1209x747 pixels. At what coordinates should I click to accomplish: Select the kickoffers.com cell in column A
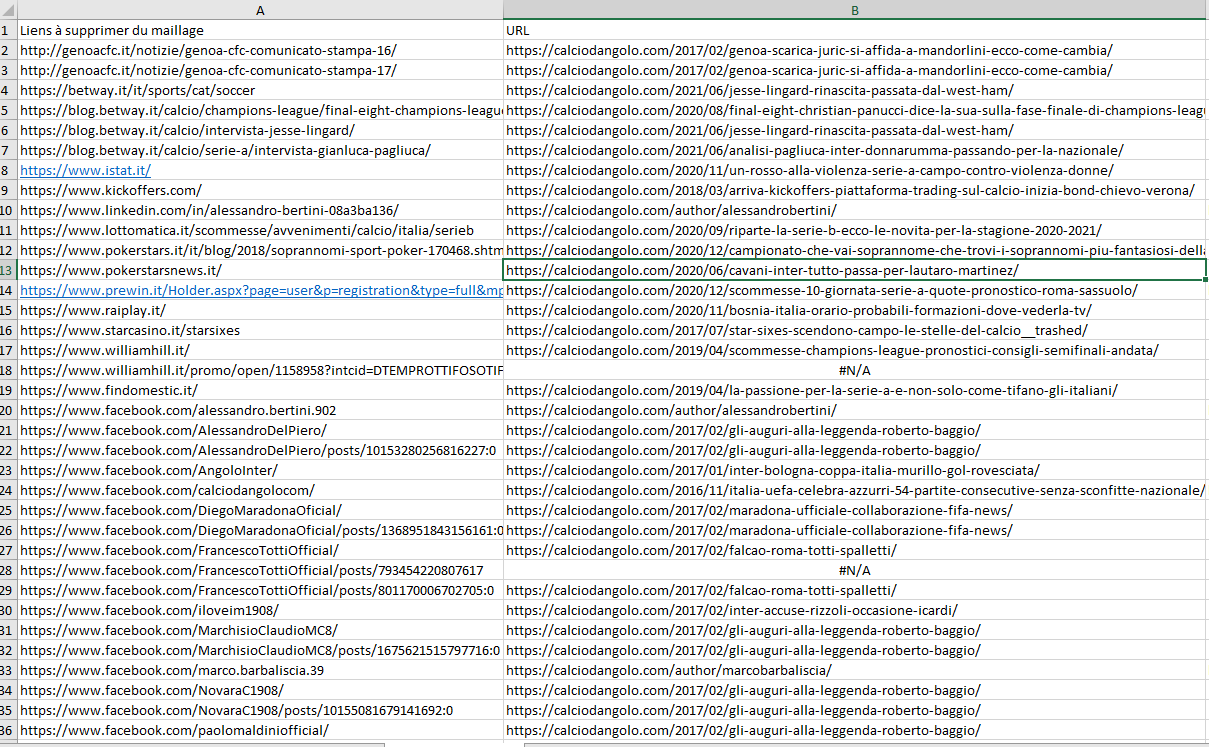click(x=111, y=190)
